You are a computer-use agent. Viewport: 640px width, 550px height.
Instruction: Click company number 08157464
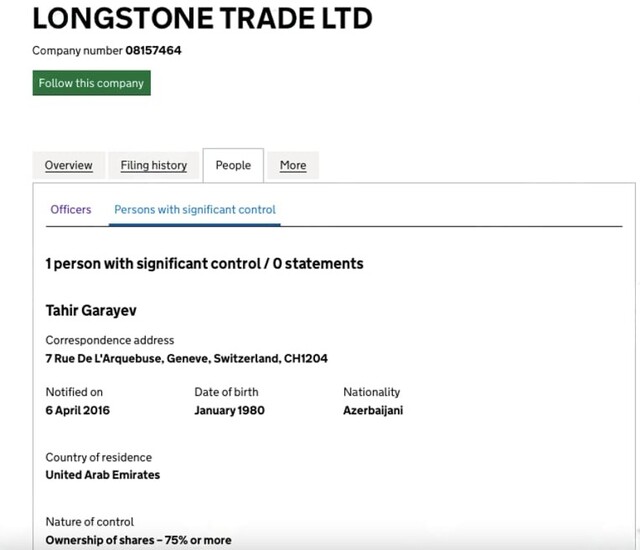(153, 50)
